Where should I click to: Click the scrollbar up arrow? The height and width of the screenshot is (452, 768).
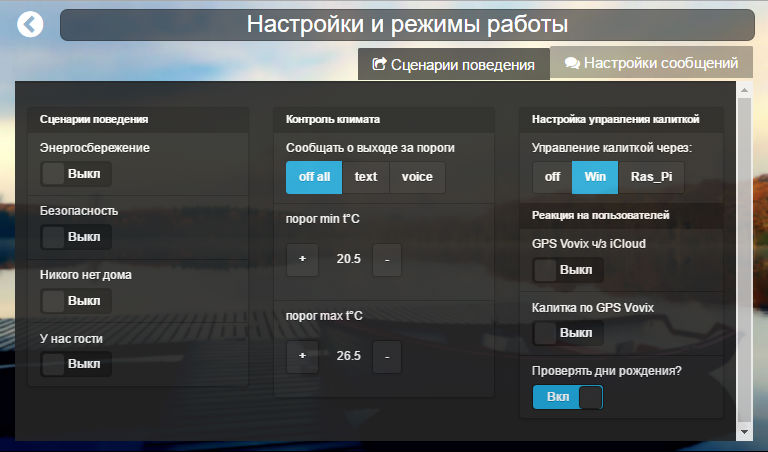click(744, 90)
